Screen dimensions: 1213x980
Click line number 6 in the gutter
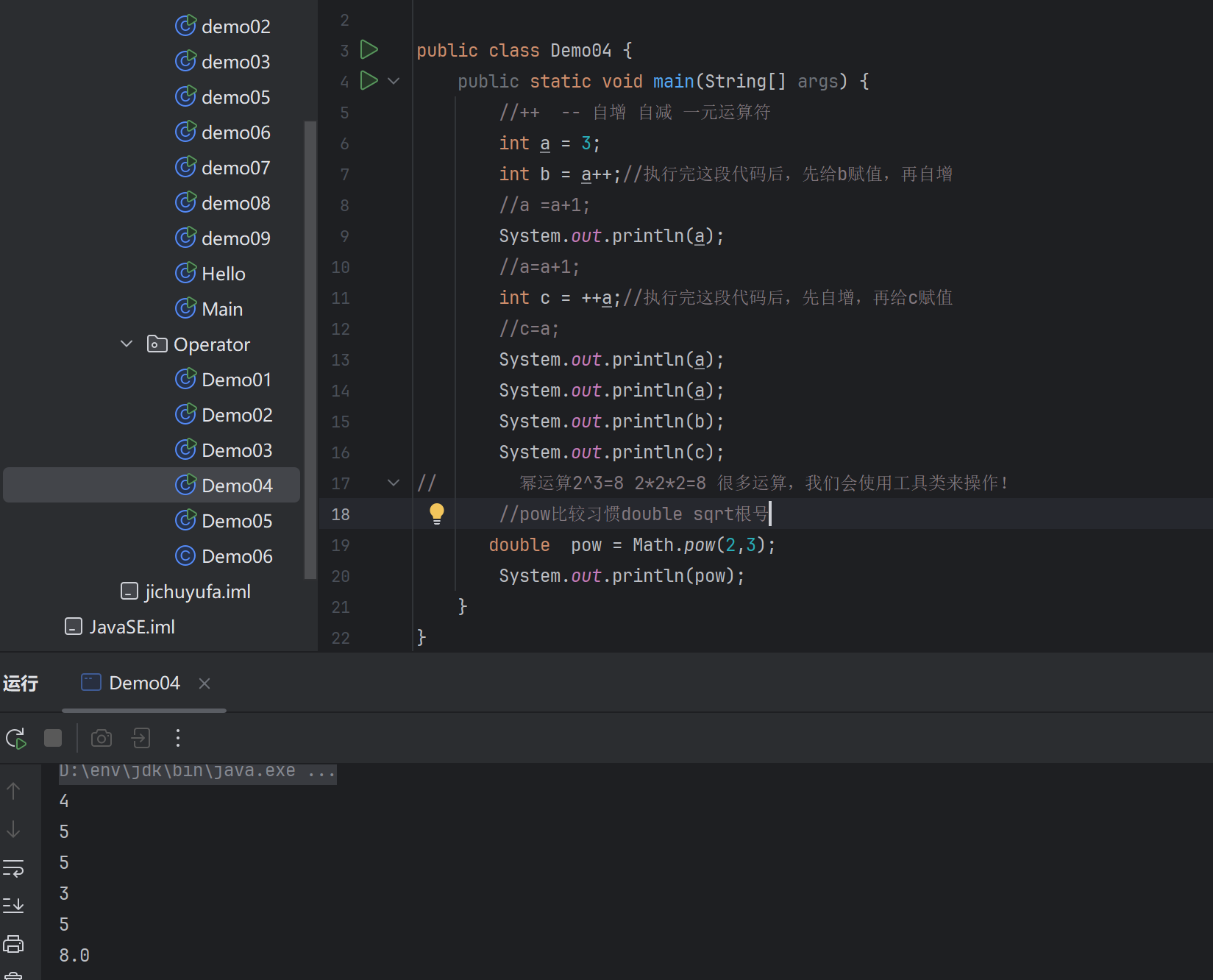pos(344,143)
